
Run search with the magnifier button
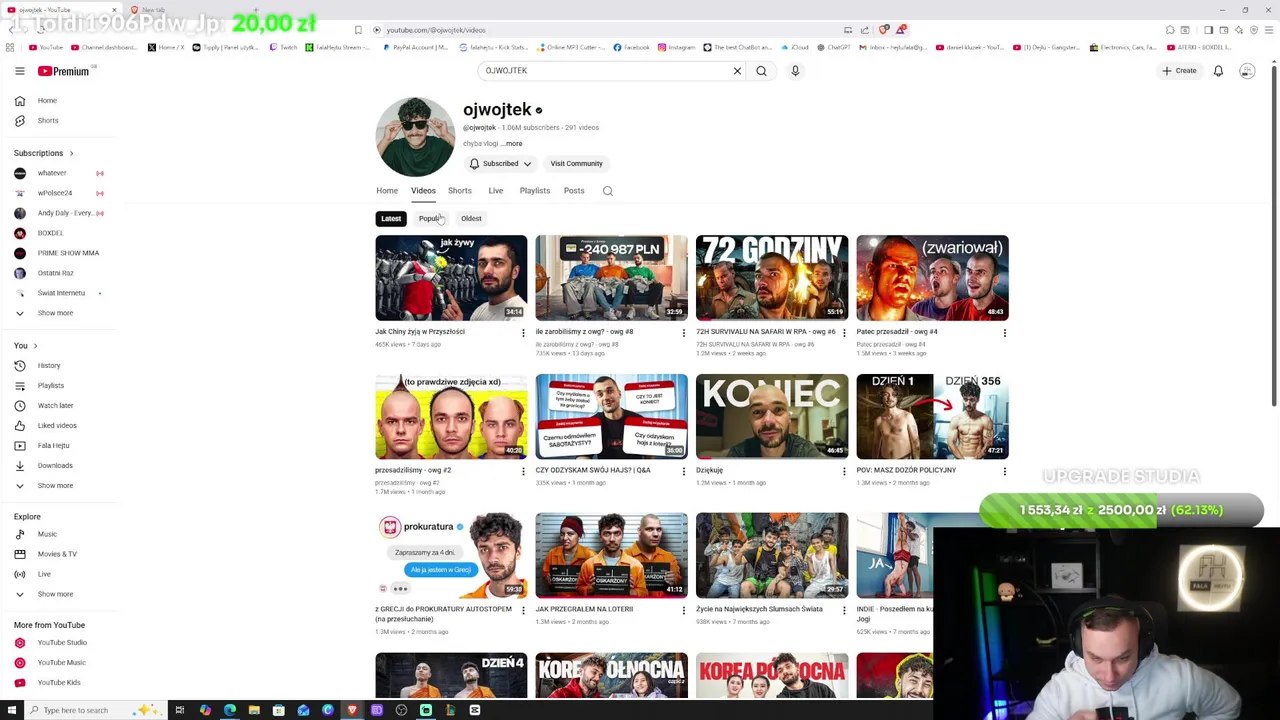pos(761,71)
